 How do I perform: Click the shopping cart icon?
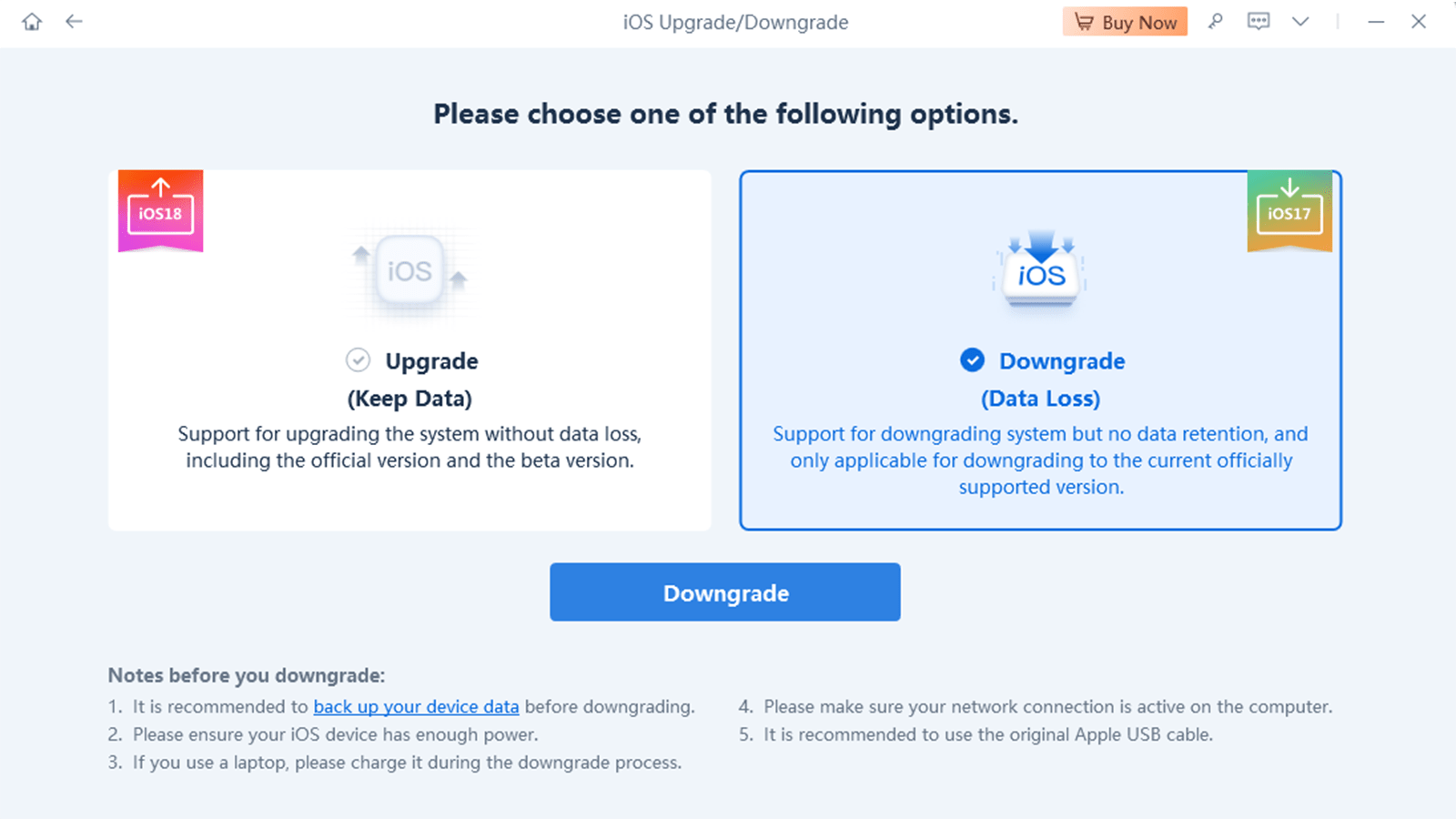click(x=1084, y=22)
